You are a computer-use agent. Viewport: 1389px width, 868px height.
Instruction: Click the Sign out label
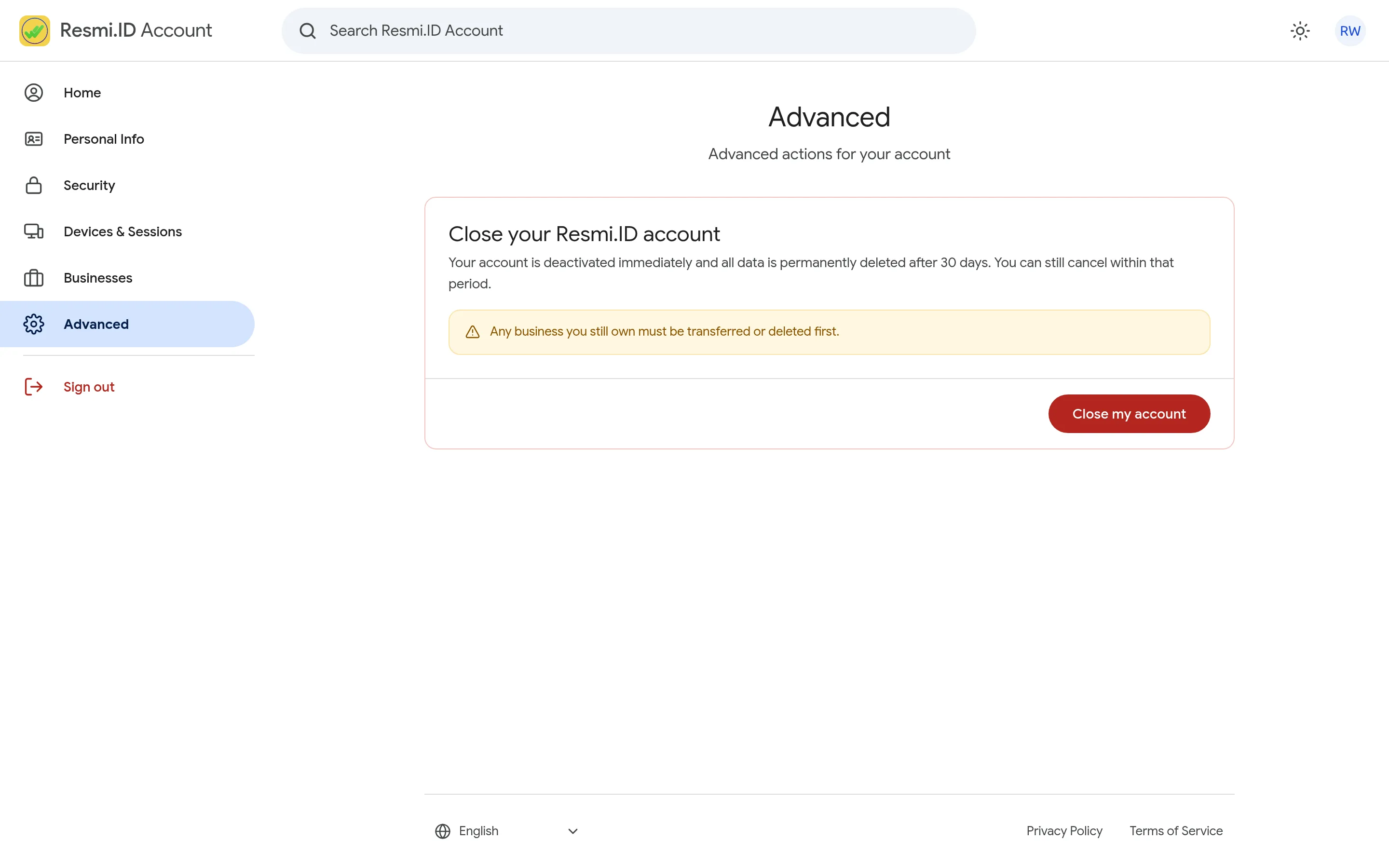pos(89,387)
